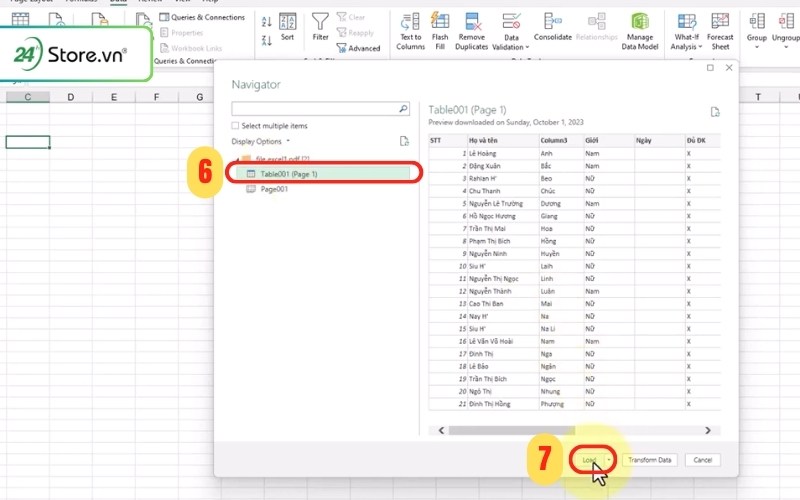The height and width of the screenshot is (500, 800).
Task: Click the Group outline icon
Action: [x=757, y=21]
